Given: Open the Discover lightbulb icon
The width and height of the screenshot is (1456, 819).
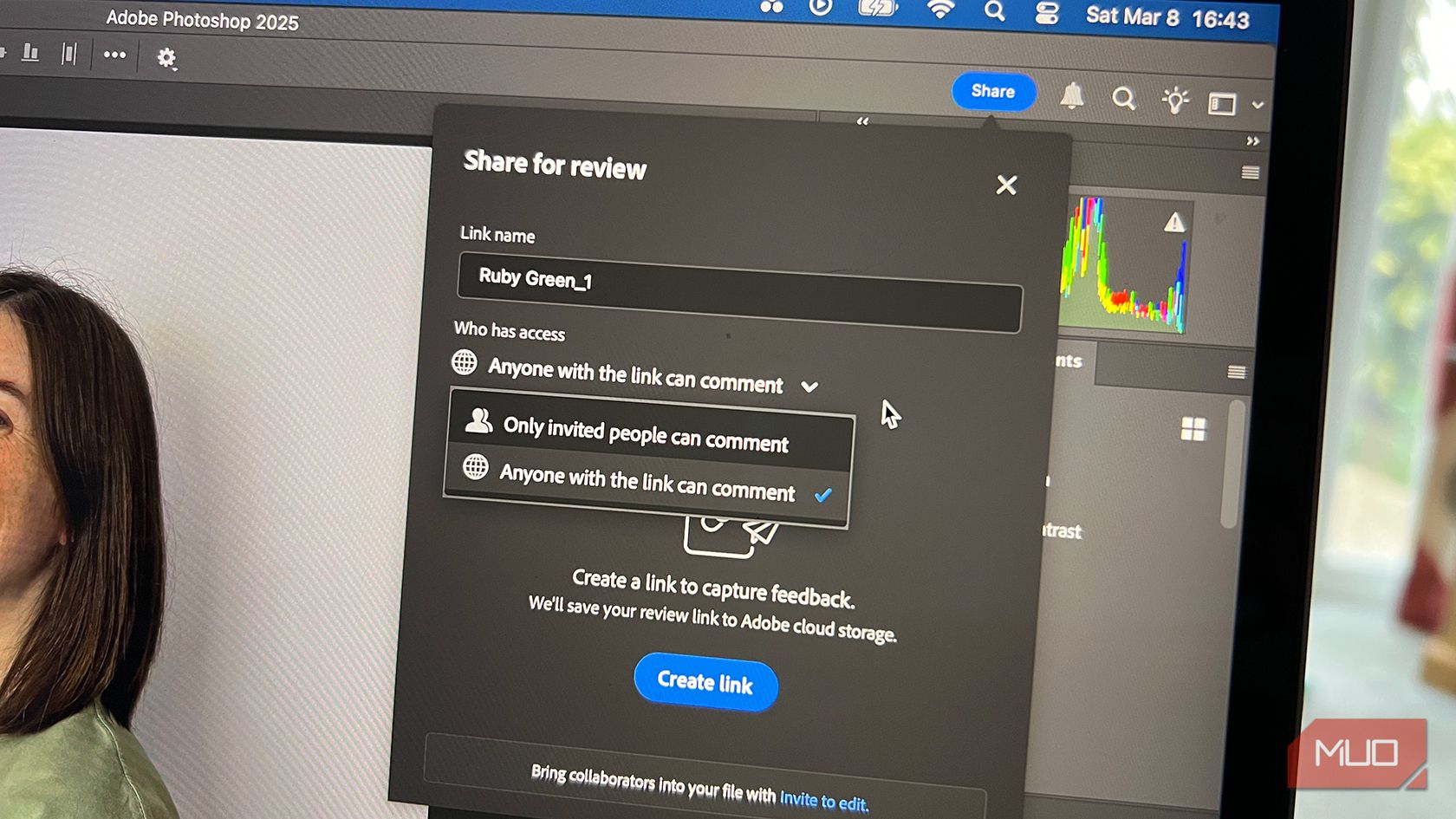Looking at the screenshot, I should [1175, 101].
